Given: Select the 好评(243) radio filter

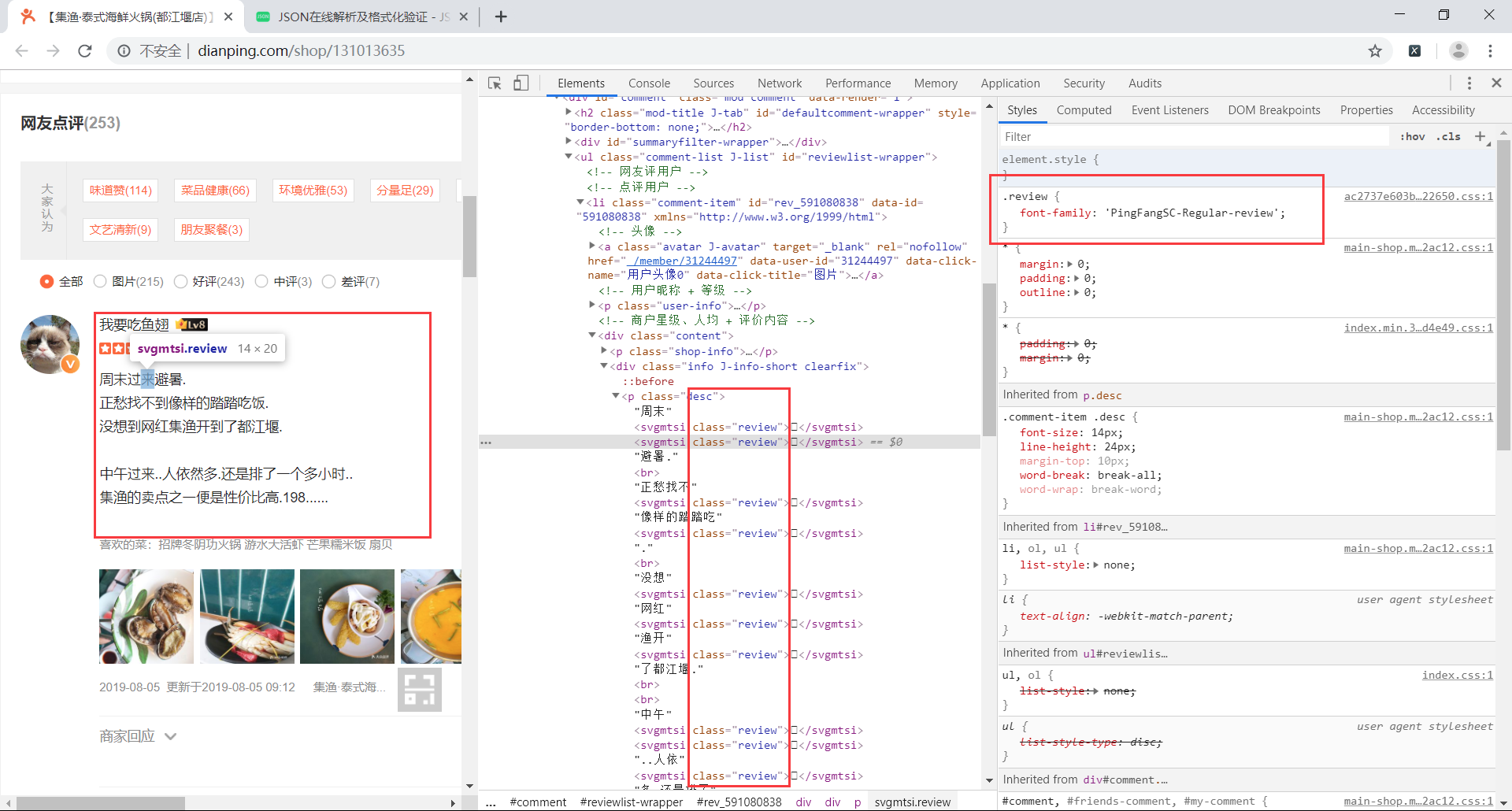Looking at the screenshot, I should [x=180, y=281].
